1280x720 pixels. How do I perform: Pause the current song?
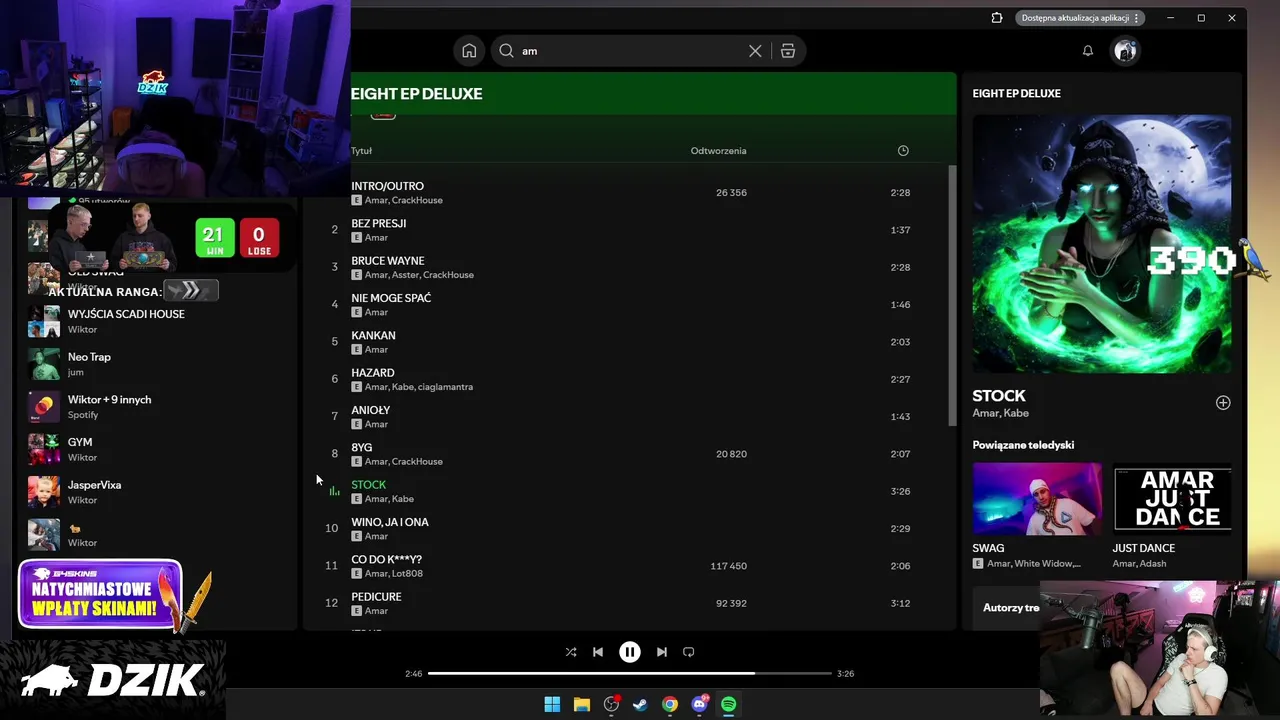(x=630, y=652)
